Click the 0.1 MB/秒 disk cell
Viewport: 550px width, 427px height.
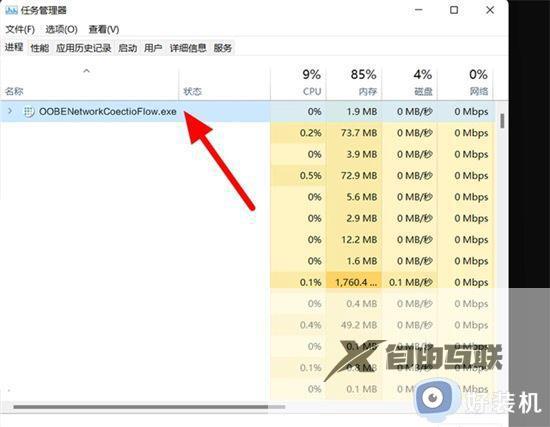pos(411,282)
